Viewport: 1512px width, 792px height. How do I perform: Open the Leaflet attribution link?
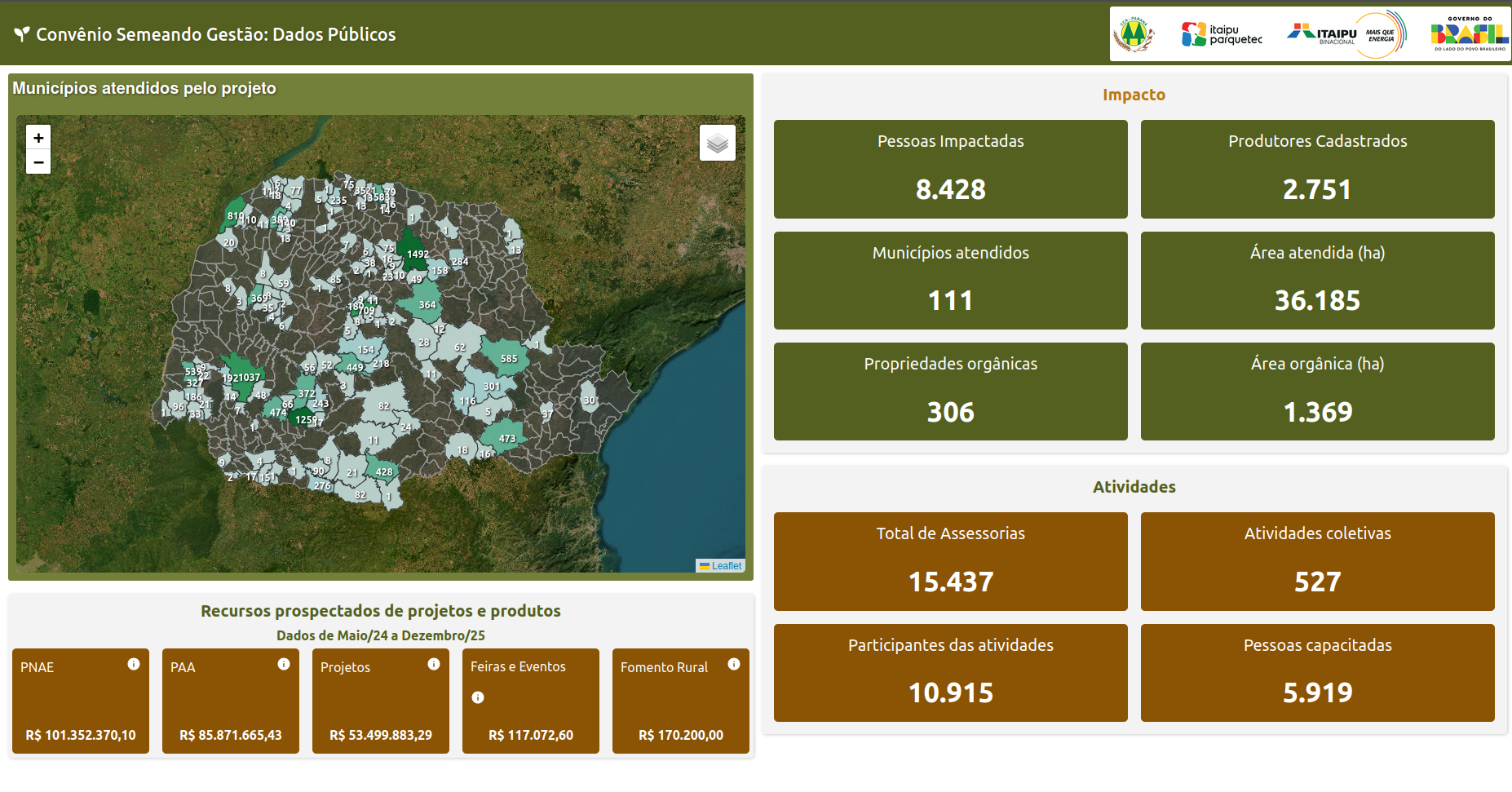[x=726, y=566]
